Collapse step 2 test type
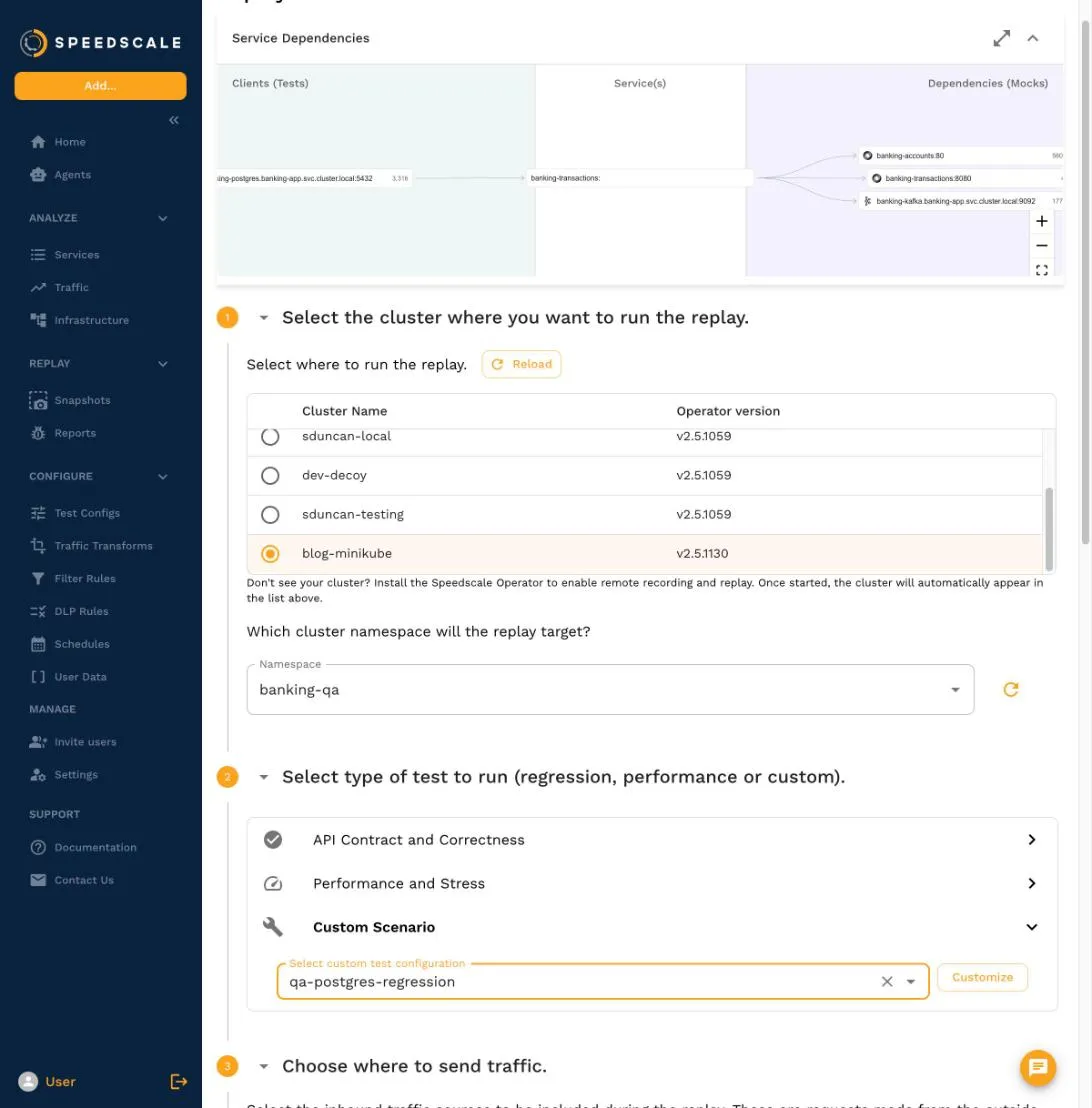 [264, 777]
